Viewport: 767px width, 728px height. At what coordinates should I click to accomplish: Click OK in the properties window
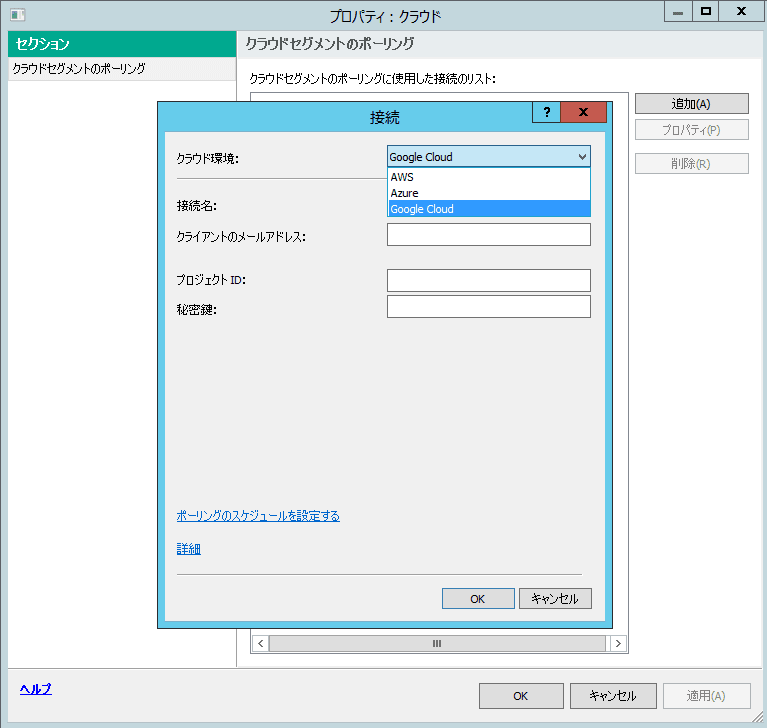[x=521, y=696]
